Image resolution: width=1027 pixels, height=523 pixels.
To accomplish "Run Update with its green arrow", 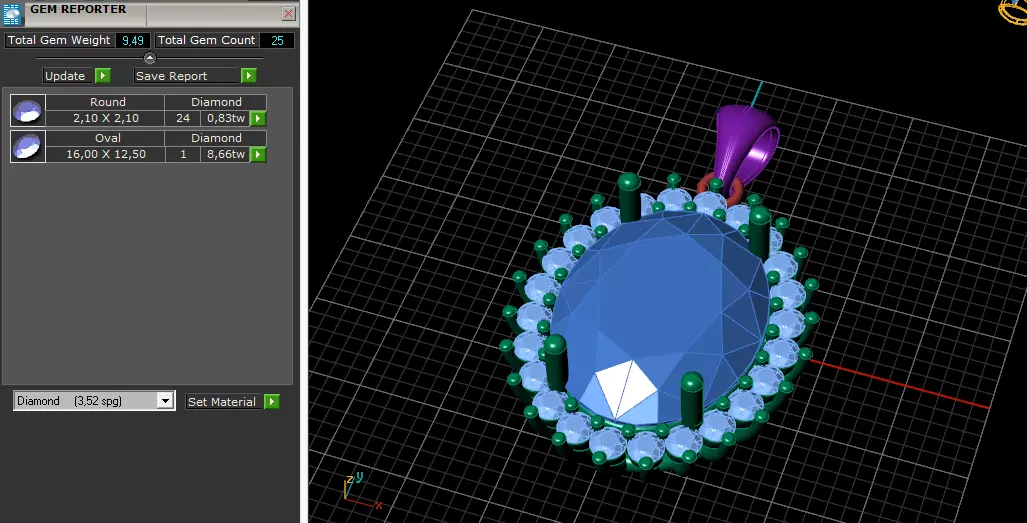I will click(x=103, y=76).
